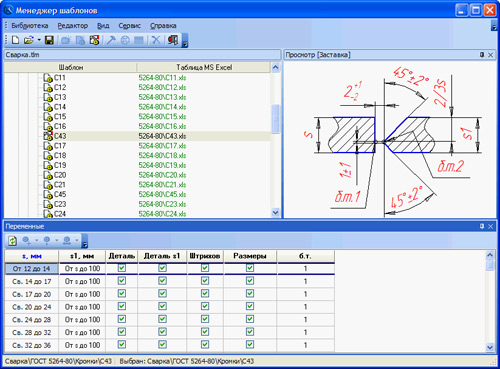
Task: Click the template list scrollbar thumb
Action: tap(275, 119)
